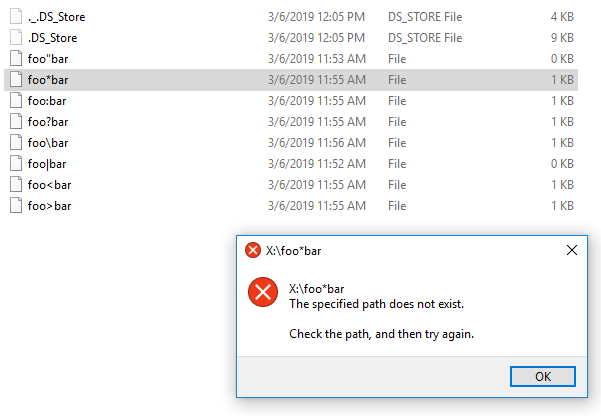The image size is (601, 416).
Task: Click file icon of foo<bar
Action: (15, 185)
